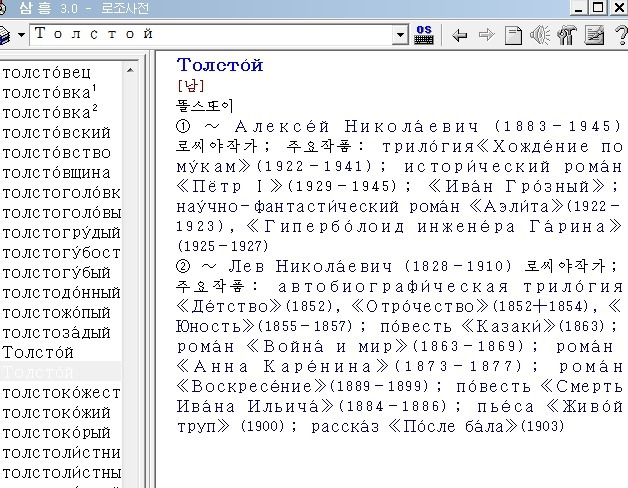Select толстоголовы entry in the list
Image resolution: width=628 pixels, height=488 pixels.
(61, 213)
